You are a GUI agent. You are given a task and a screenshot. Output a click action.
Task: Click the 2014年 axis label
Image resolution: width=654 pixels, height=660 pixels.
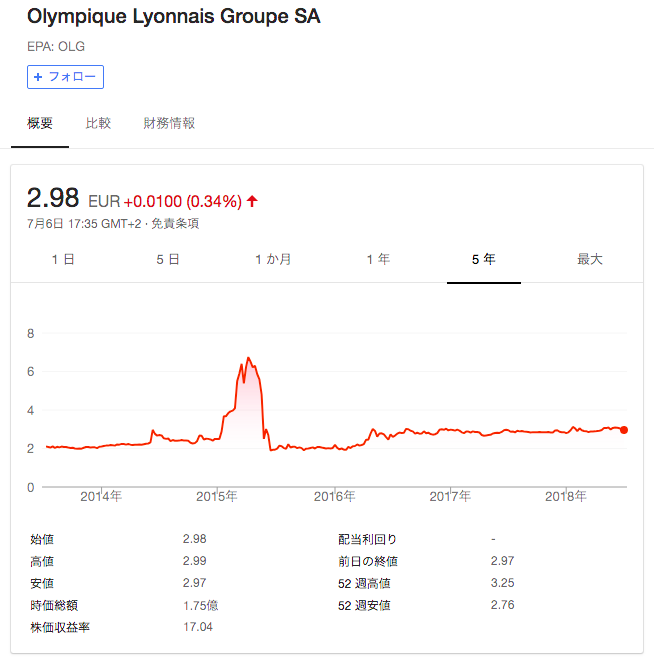[x=101, y=497]
